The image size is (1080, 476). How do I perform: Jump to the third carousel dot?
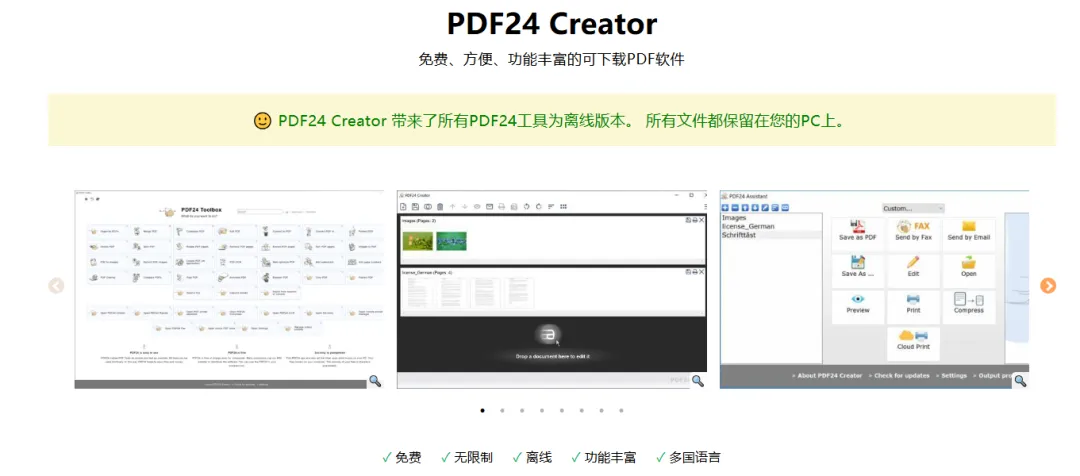[x=522, y=410]
